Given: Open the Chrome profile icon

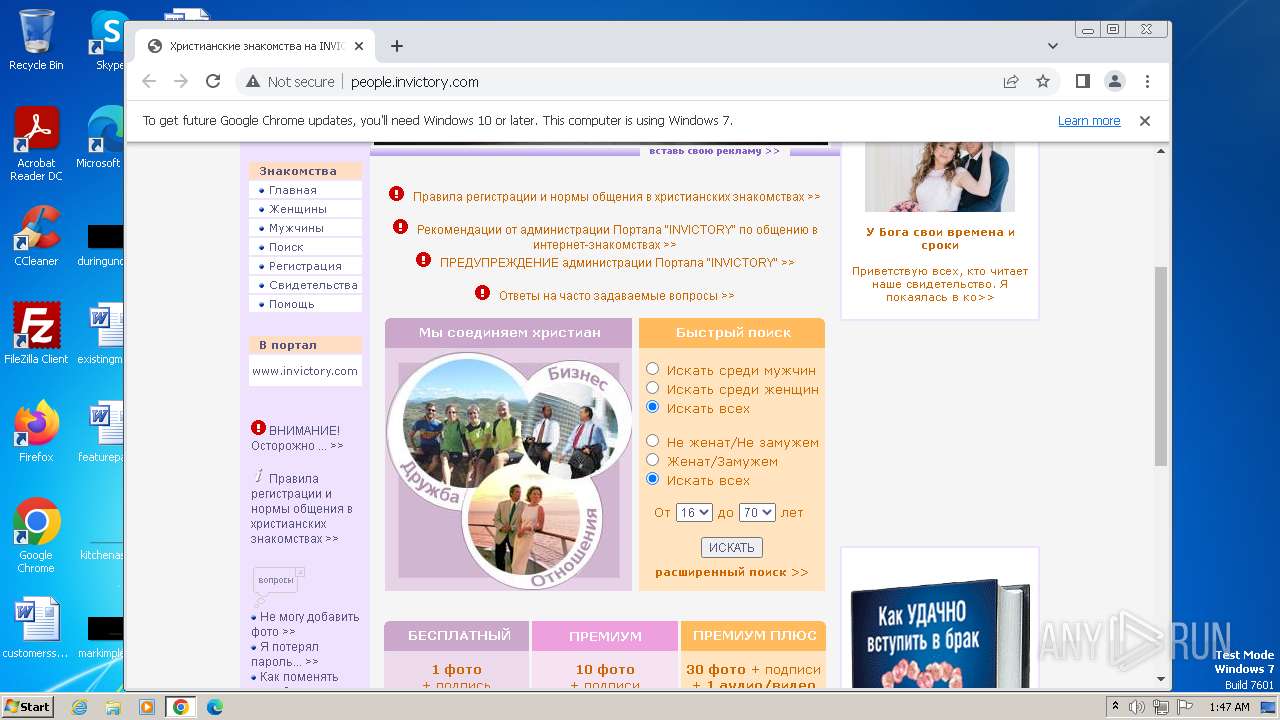Looking at the screenshot, I should click(x=1115, y=82).
